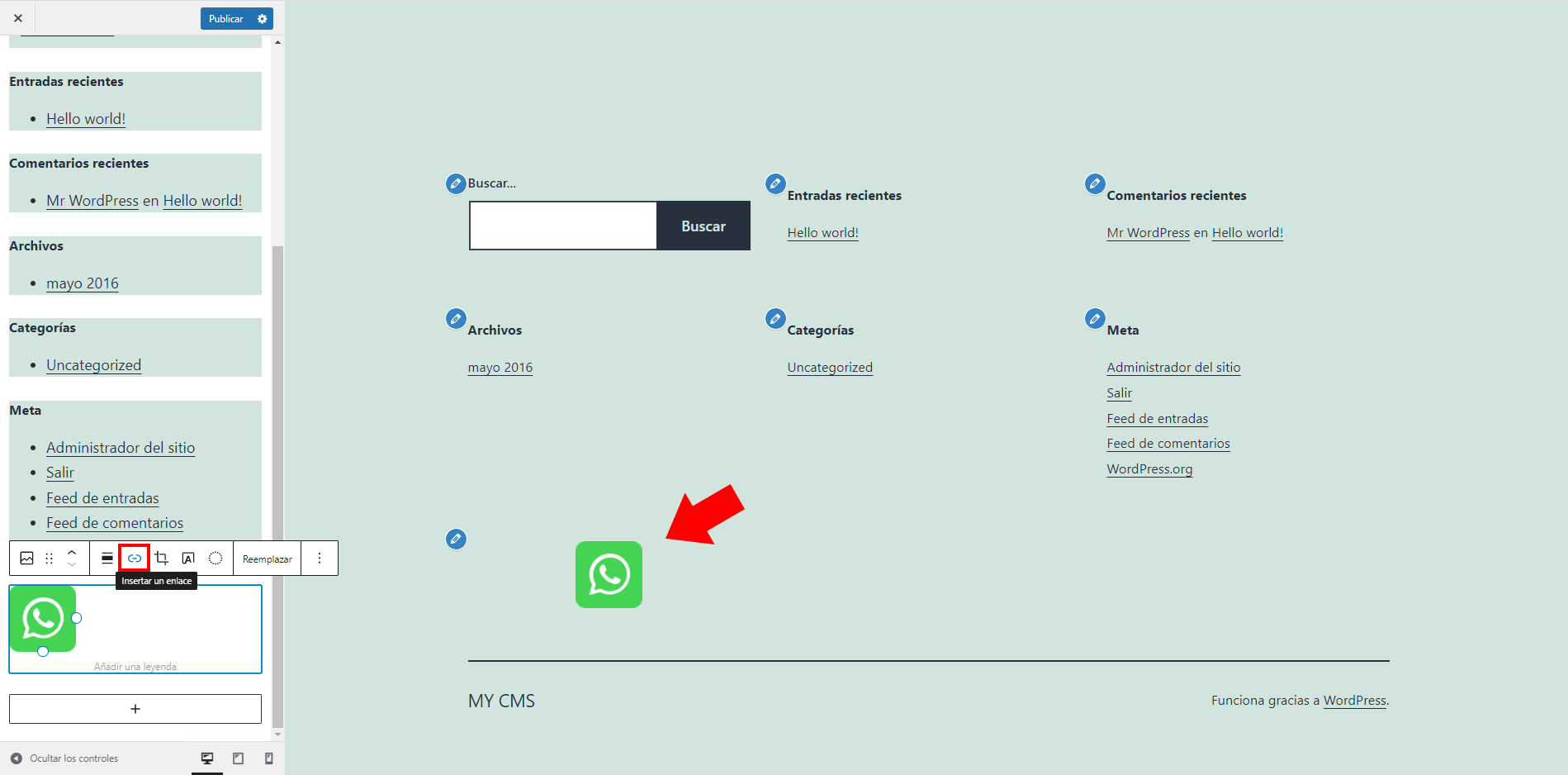Switch to tablet preview mode
This screenshot has width=1568, height=775.
238,758
